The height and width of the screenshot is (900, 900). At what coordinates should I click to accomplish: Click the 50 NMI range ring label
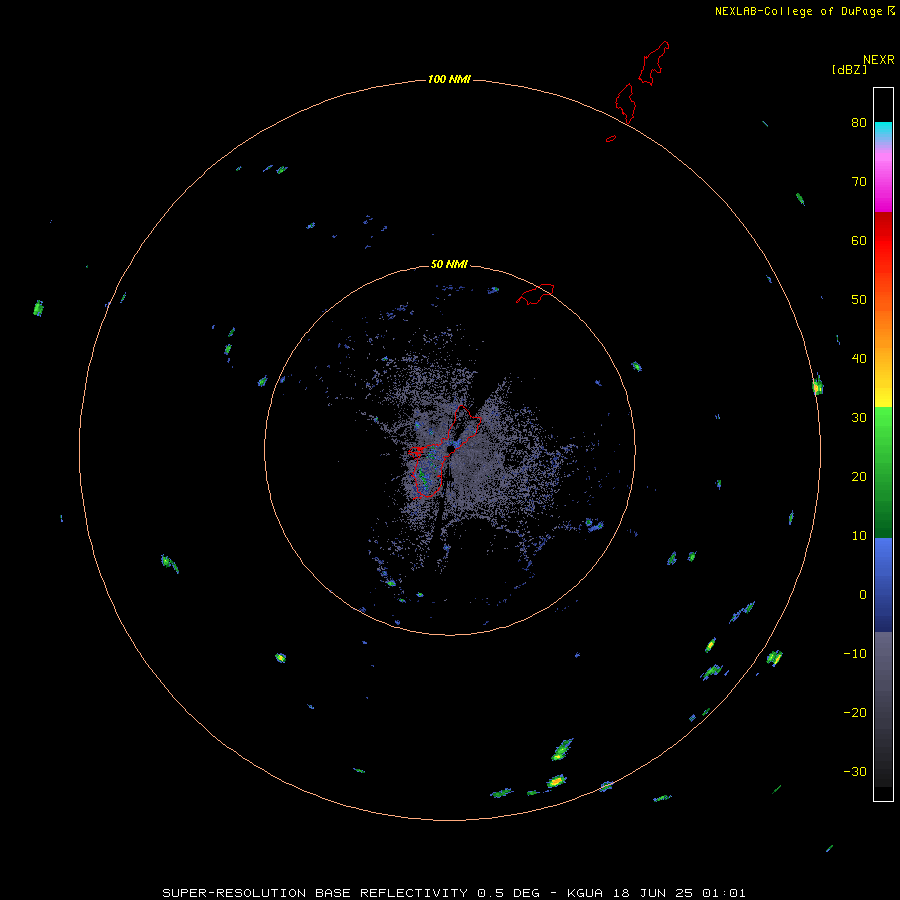tap(449, 265)
